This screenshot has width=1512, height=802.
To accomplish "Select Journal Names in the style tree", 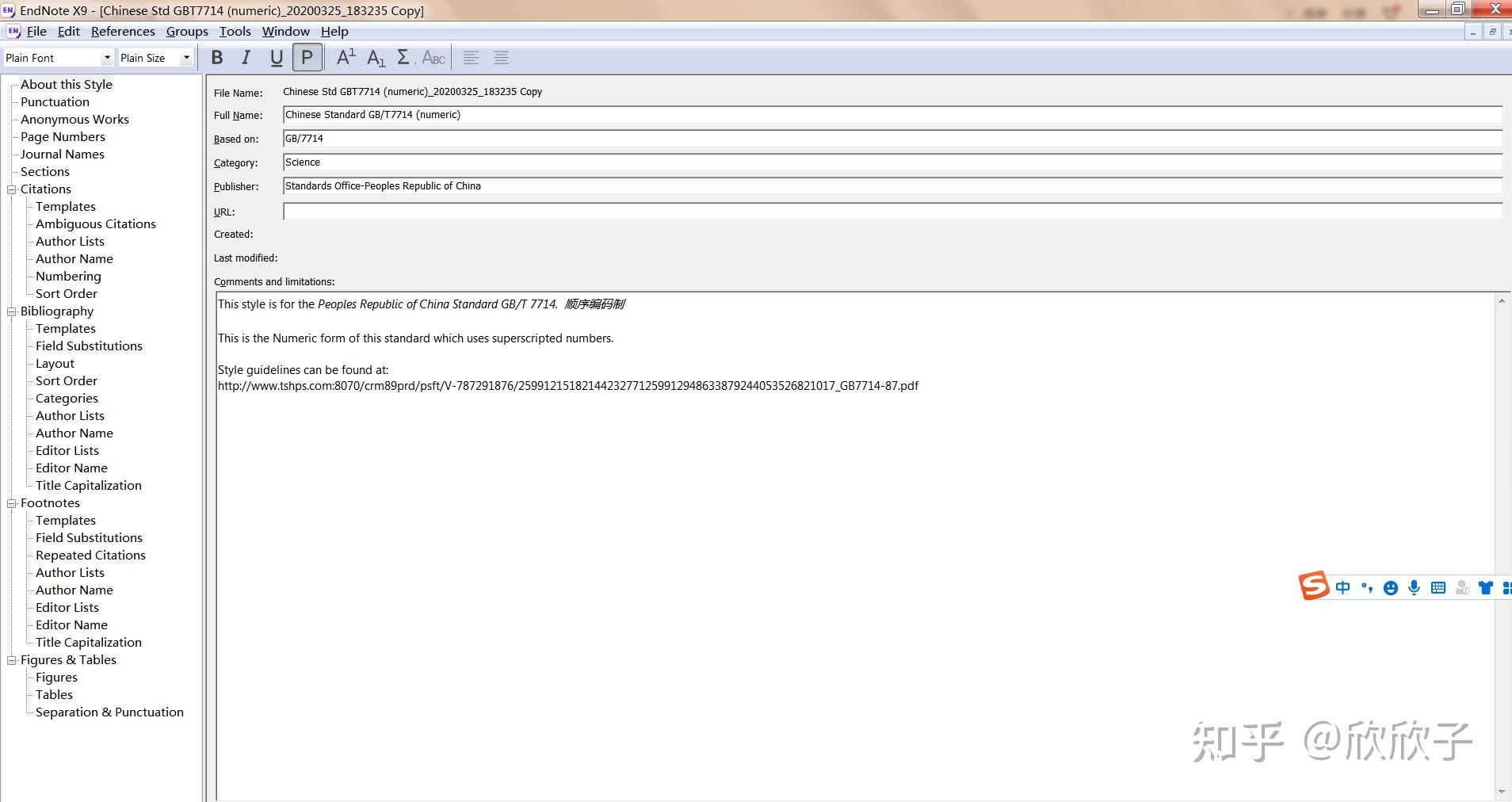I will pos(63,155).
